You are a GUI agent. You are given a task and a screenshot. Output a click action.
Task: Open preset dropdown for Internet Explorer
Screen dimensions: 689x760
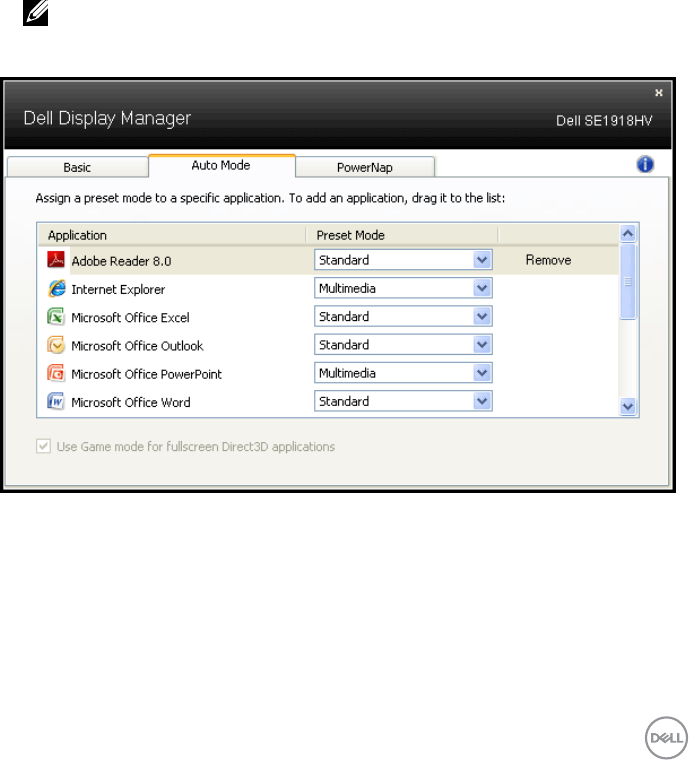click(x=403, y=288)
